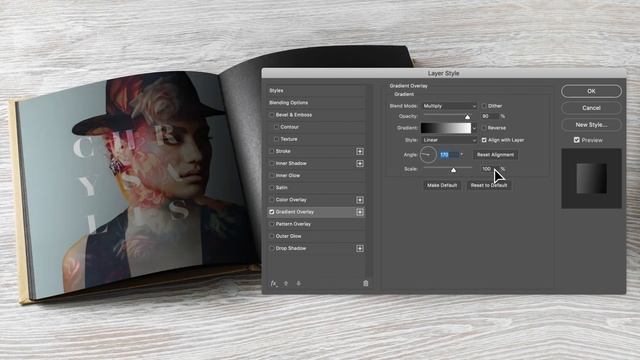Click the Angle value field
The image size is (640, 360).
click(x=449, y=155)
